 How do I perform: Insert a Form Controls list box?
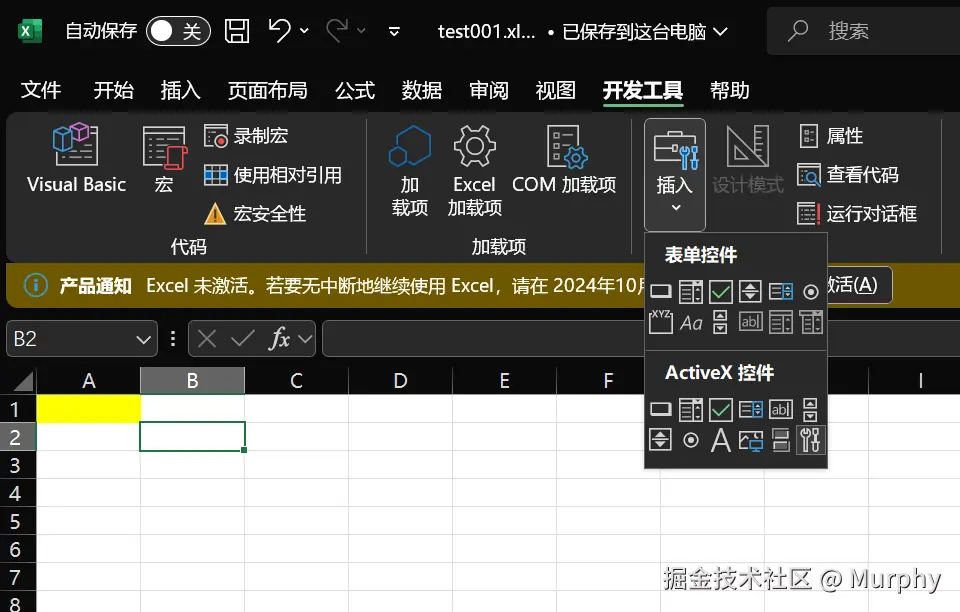tap(781, 292)
